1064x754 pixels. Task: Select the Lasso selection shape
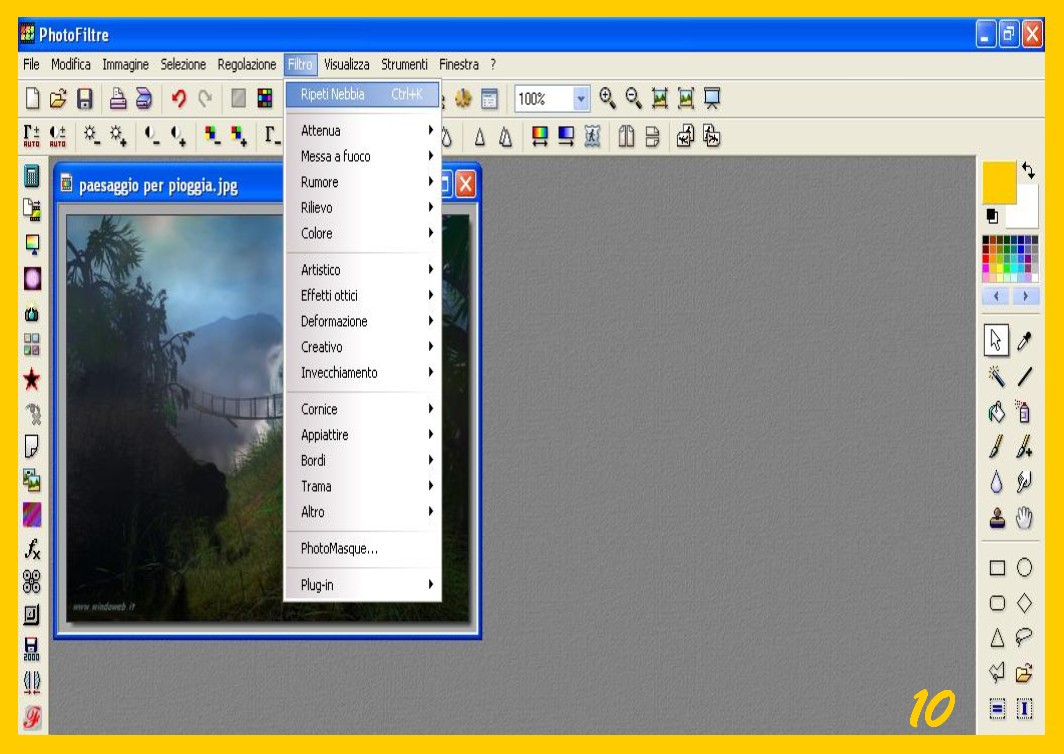tap(1025, 637)
